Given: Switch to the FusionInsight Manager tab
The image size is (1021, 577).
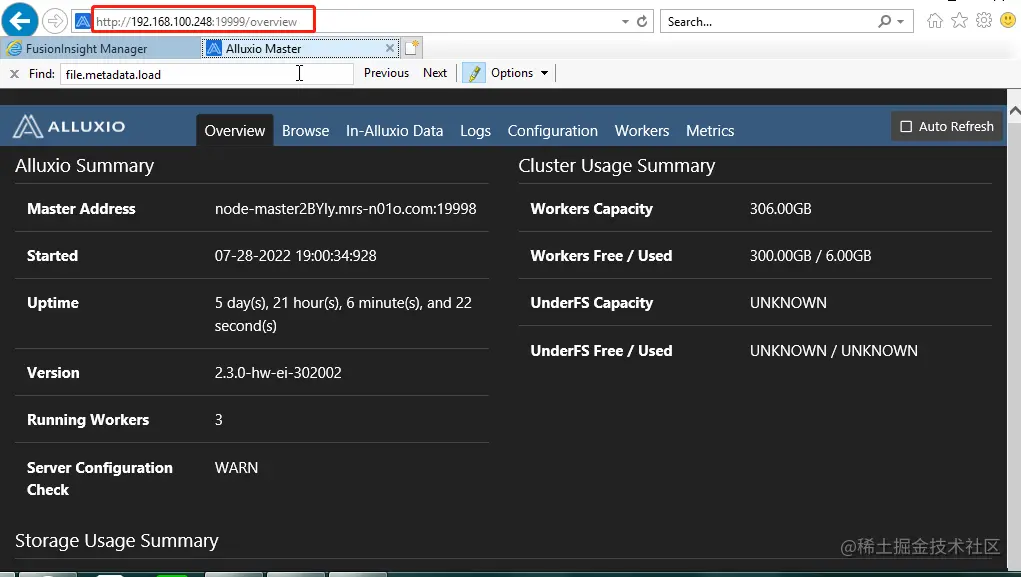Looking at the screenshot, I should coord(100,48).
